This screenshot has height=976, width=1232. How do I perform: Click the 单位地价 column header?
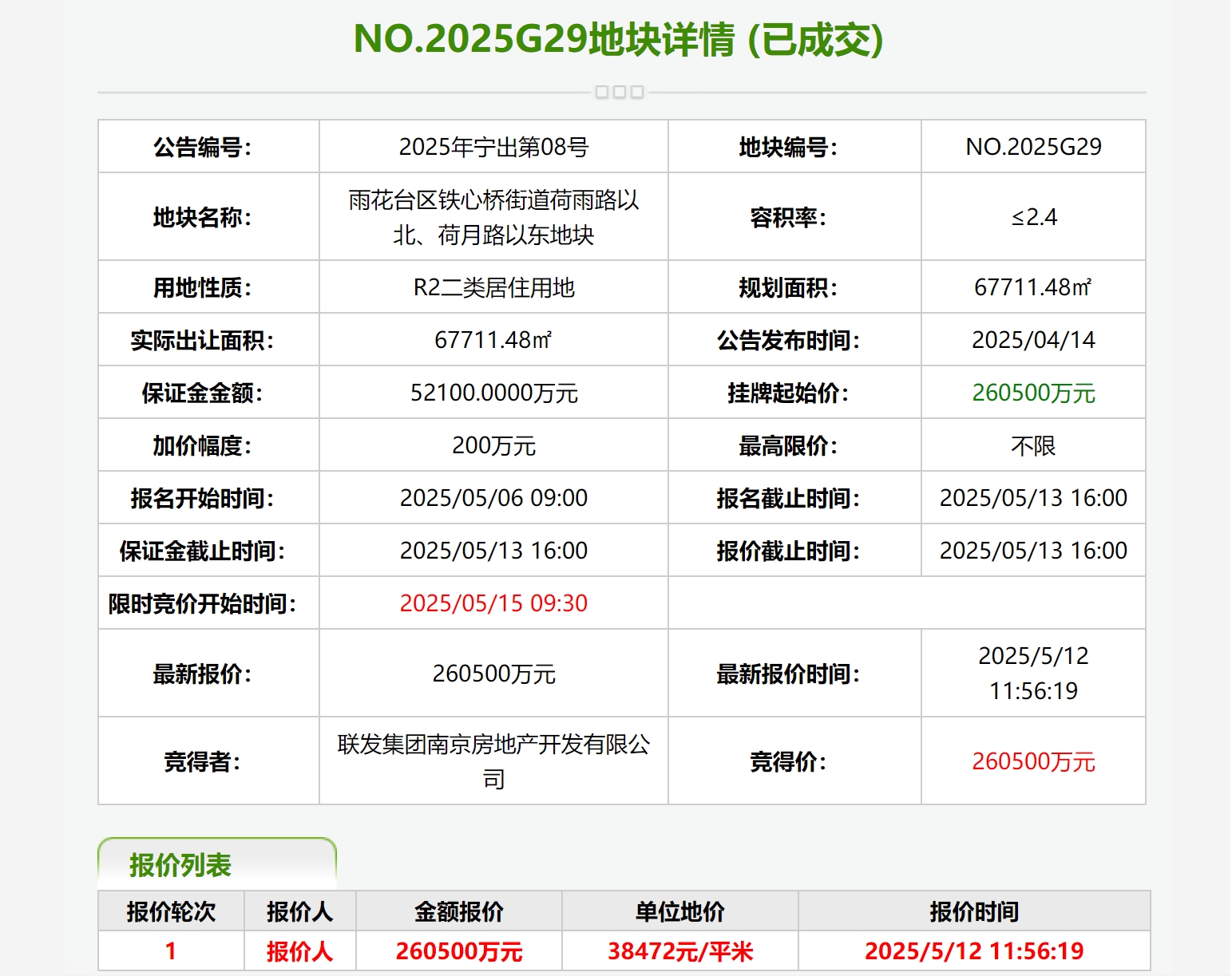(680, 911)
